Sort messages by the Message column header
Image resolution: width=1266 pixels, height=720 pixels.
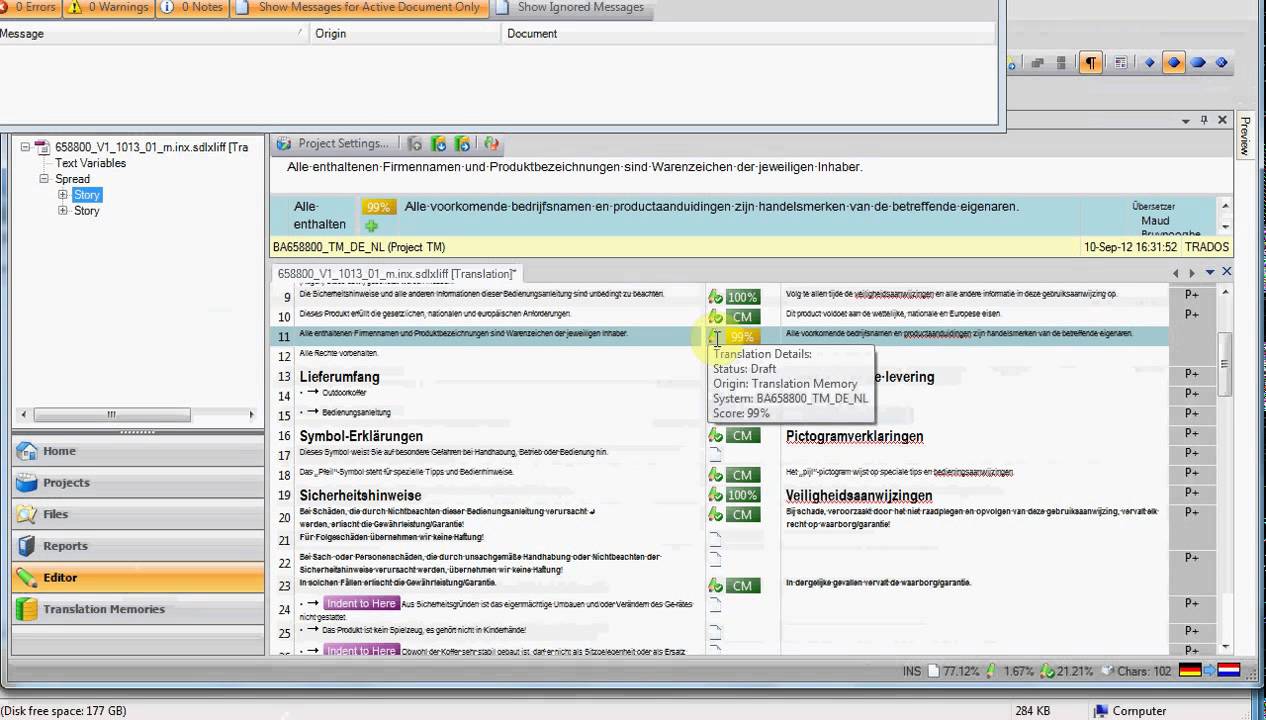pos(154,33)
